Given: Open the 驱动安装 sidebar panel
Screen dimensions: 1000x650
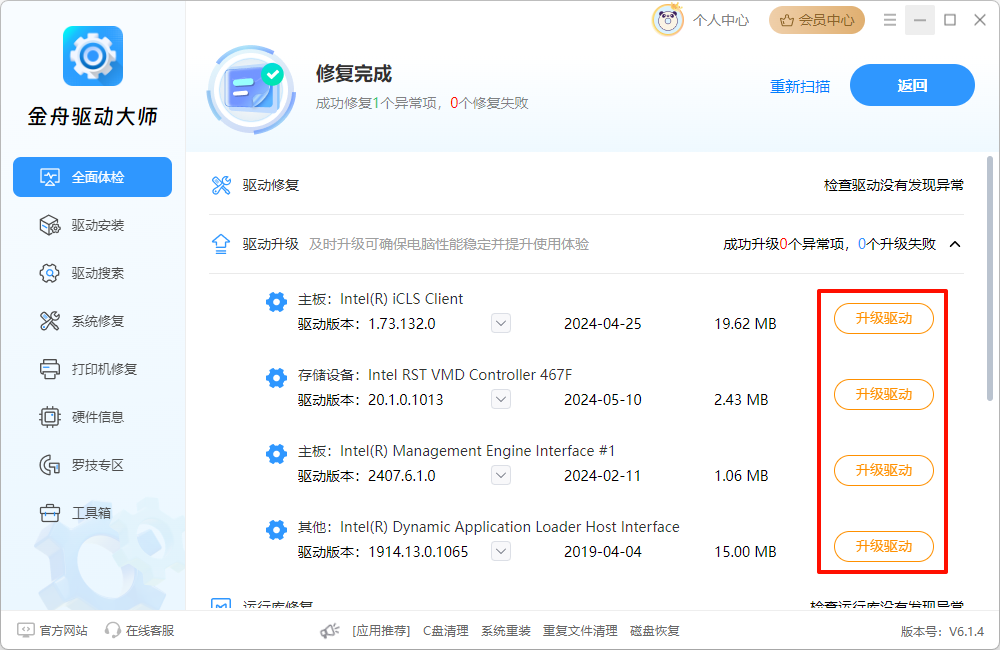Looking at the screenshot, I should pos(92,224).
